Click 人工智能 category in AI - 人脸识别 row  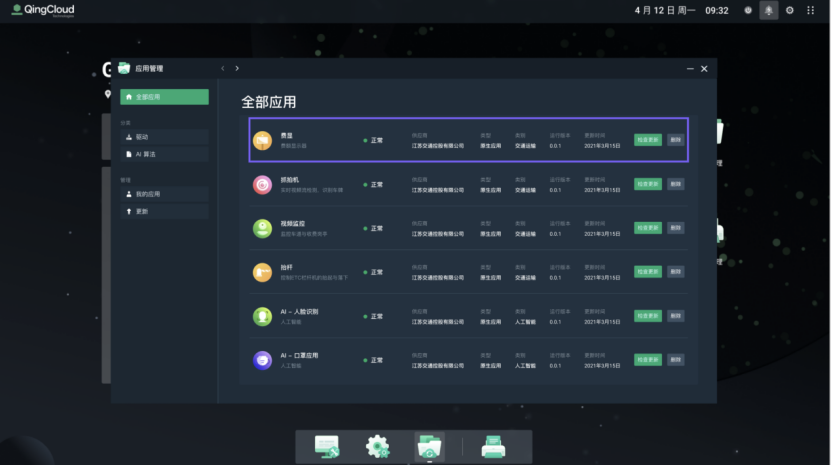tap(525, 322)
